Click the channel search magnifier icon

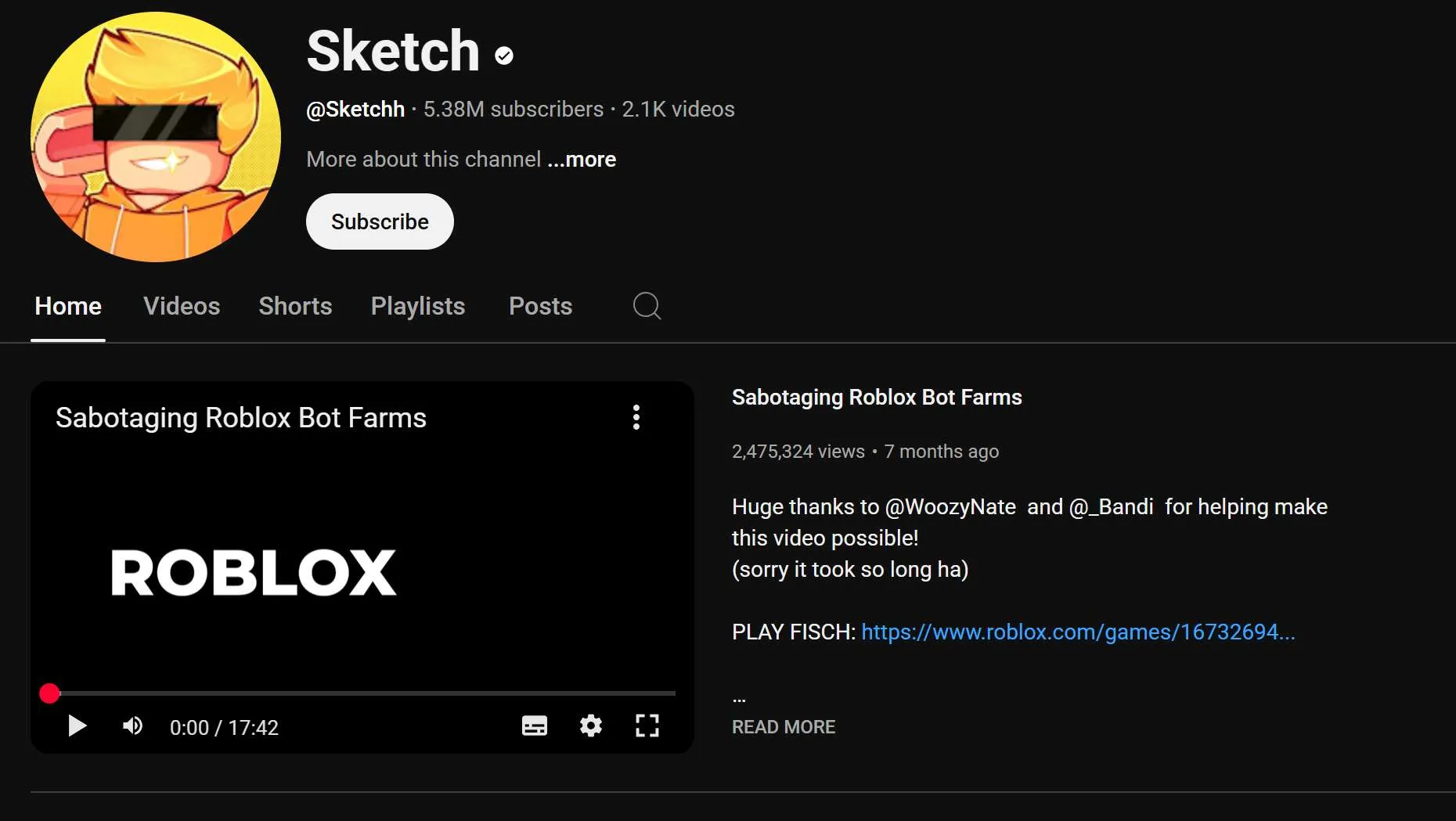647,306
